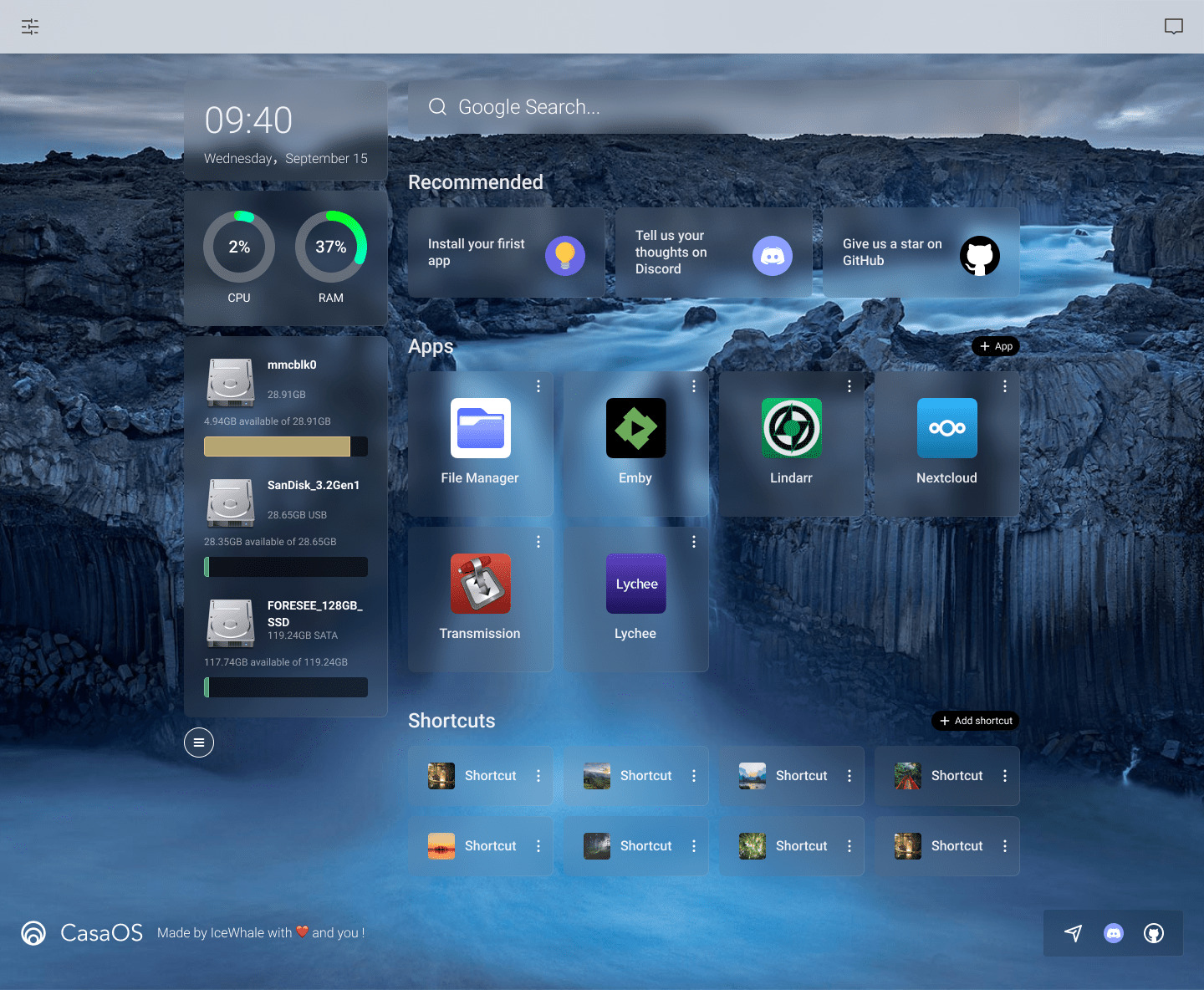Launch the Emby app icon

coord(635,429)
